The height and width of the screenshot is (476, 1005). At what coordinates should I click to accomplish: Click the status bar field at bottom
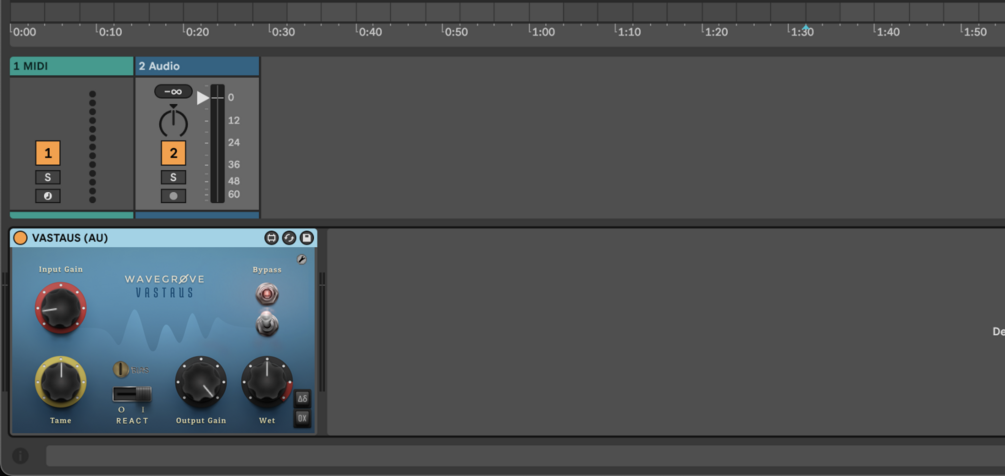[x=526, y=456]
